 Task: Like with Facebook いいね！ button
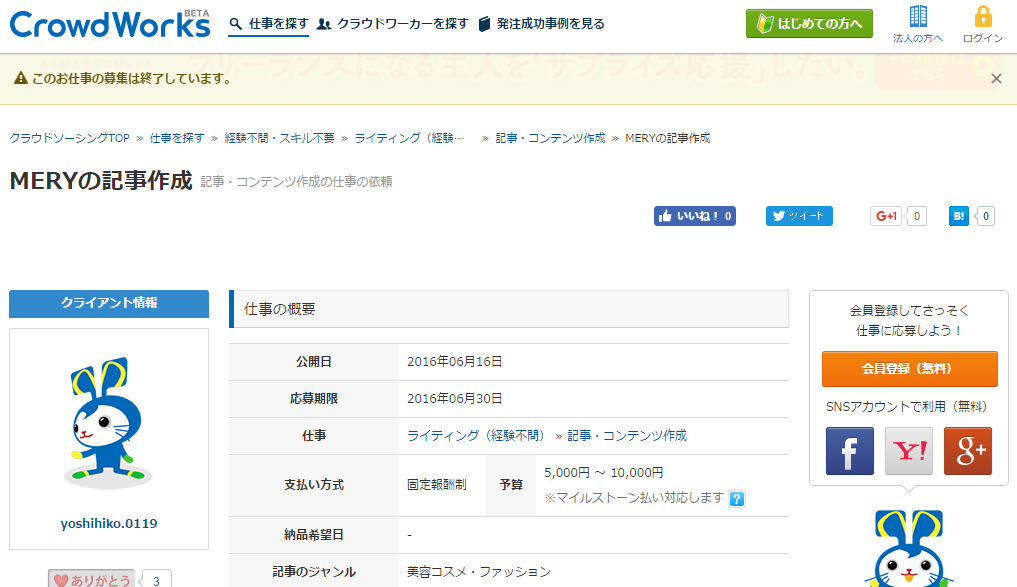(695, 216)
